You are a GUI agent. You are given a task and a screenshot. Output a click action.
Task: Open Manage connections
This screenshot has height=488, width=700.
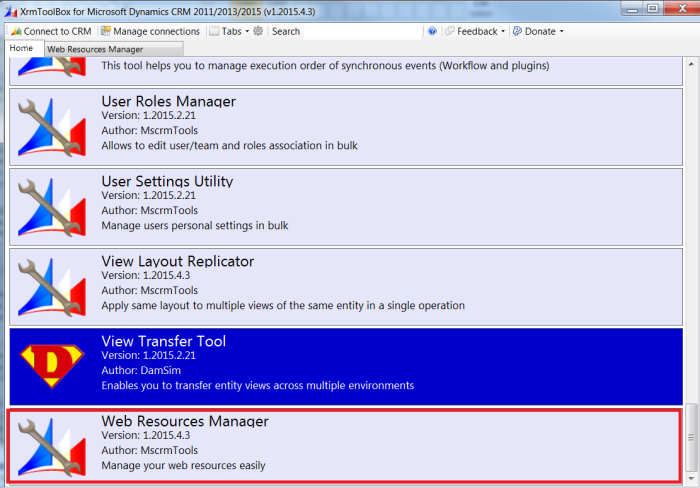pos(150,31)
